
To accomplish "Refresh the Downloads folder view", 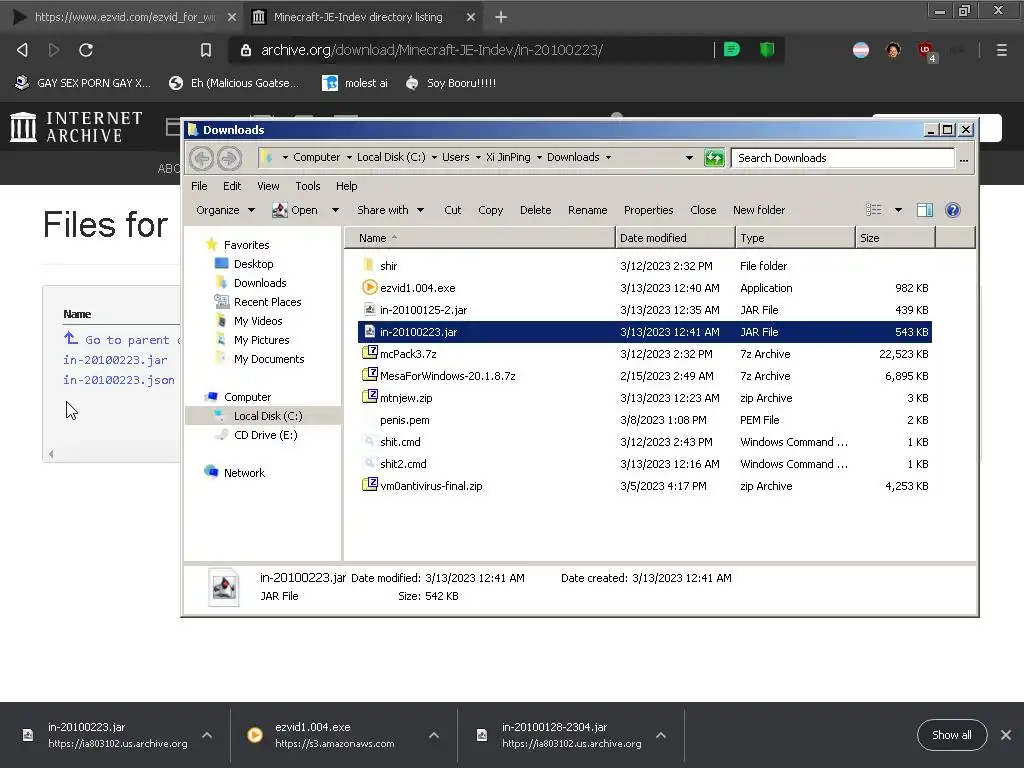I will [714, 157].
